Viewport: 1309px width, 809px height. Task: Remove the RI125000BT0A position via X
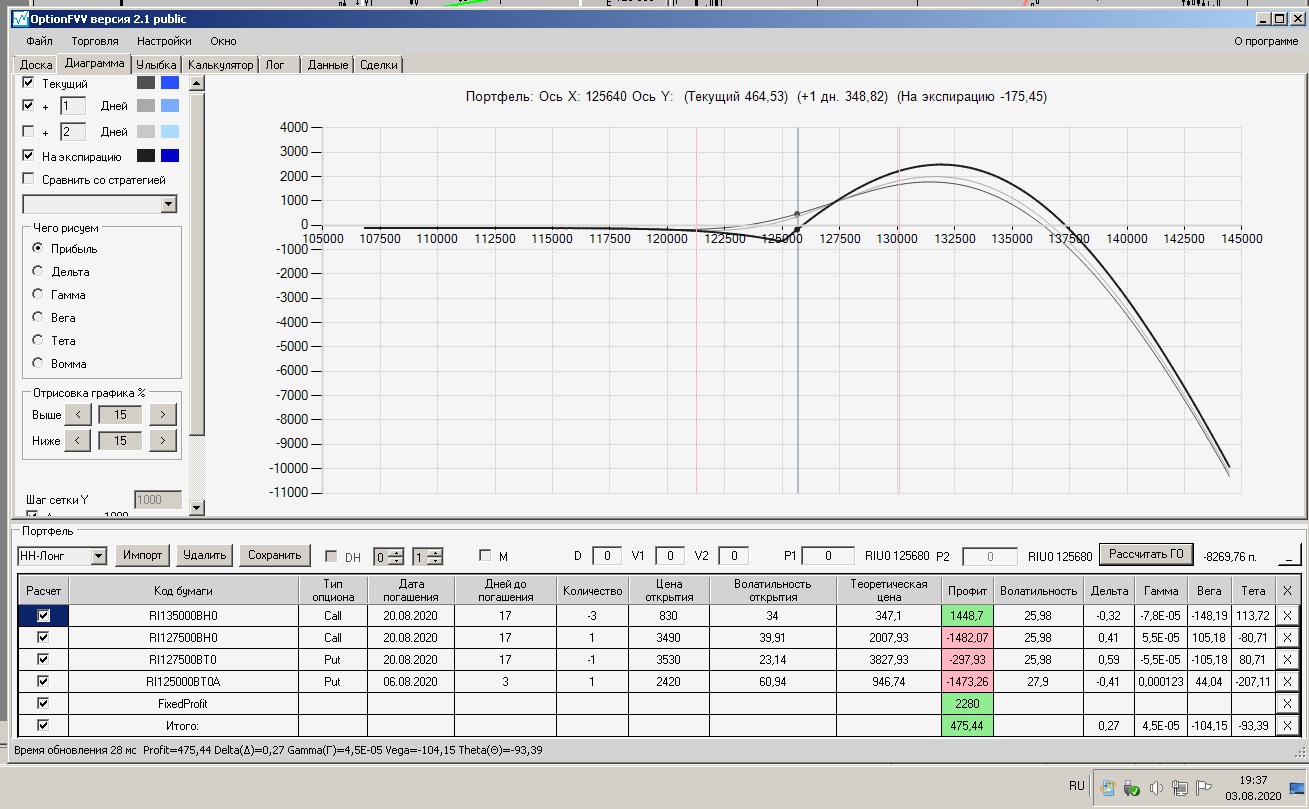click(x=1287, y=681)
